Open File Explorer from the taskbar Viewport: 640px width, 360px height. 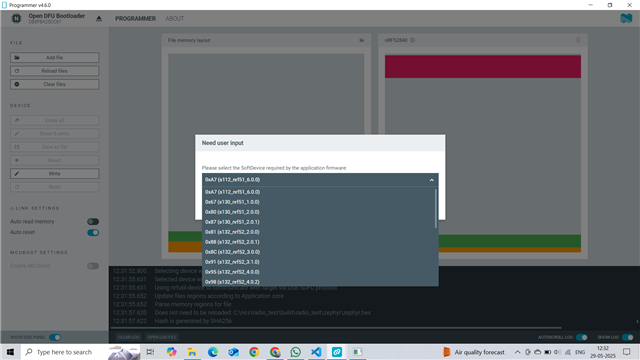(192, 352)
